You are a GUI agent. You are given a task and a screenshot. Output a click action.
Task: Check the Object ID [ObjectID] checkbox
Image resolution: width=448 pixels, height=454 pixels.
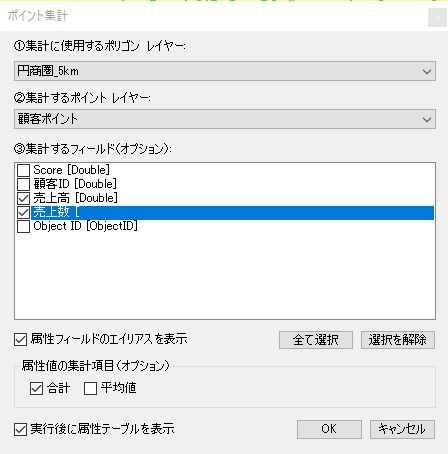(23, 226)
